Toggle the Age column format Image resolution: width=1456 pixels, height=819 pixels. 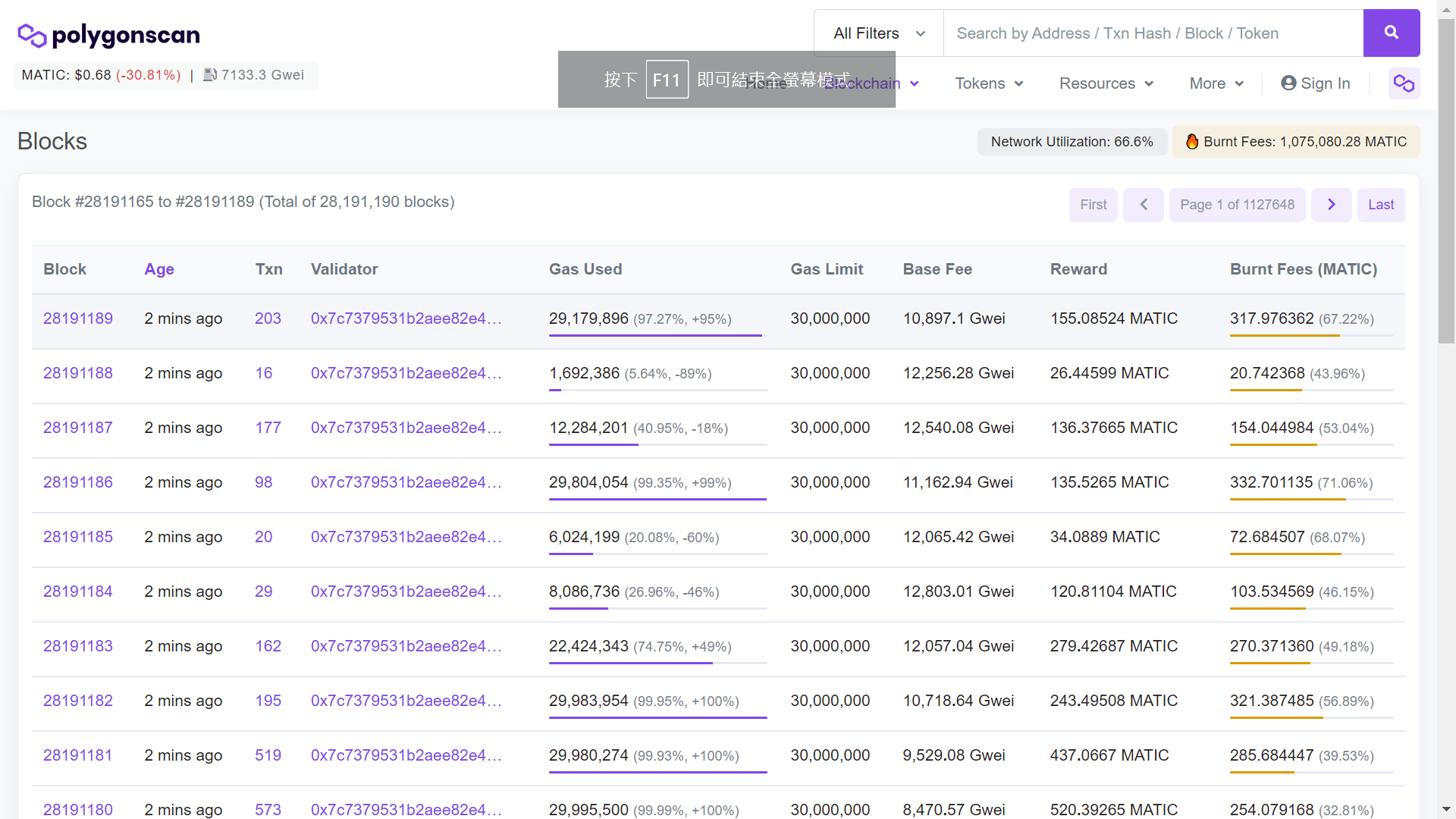(159, 269)
